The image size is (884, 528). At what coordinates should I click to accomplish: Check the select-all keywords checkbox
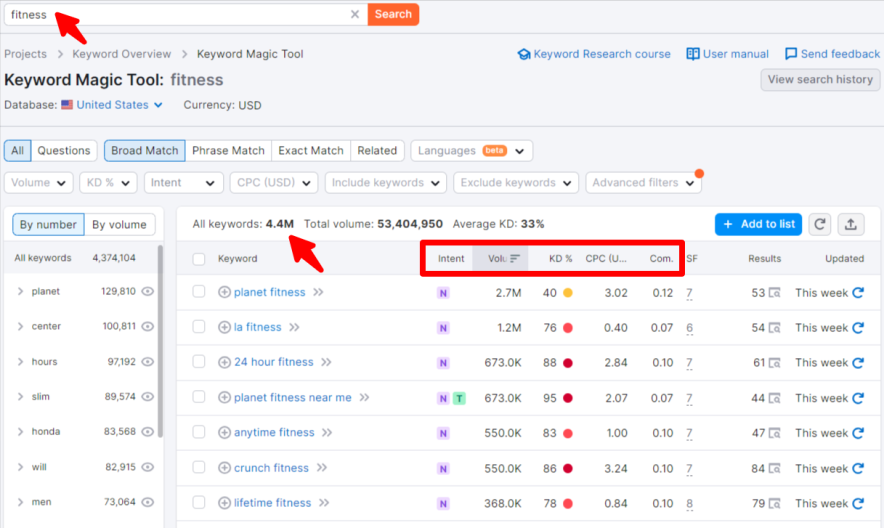coord(198,259)
